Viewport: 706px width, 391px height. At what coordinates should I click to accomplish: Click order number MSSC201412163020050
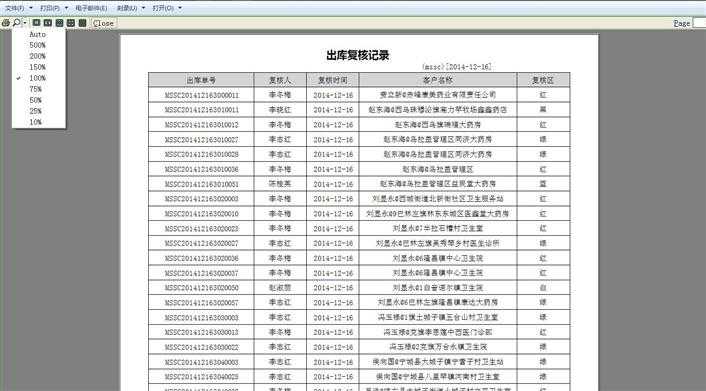(202, 288)
